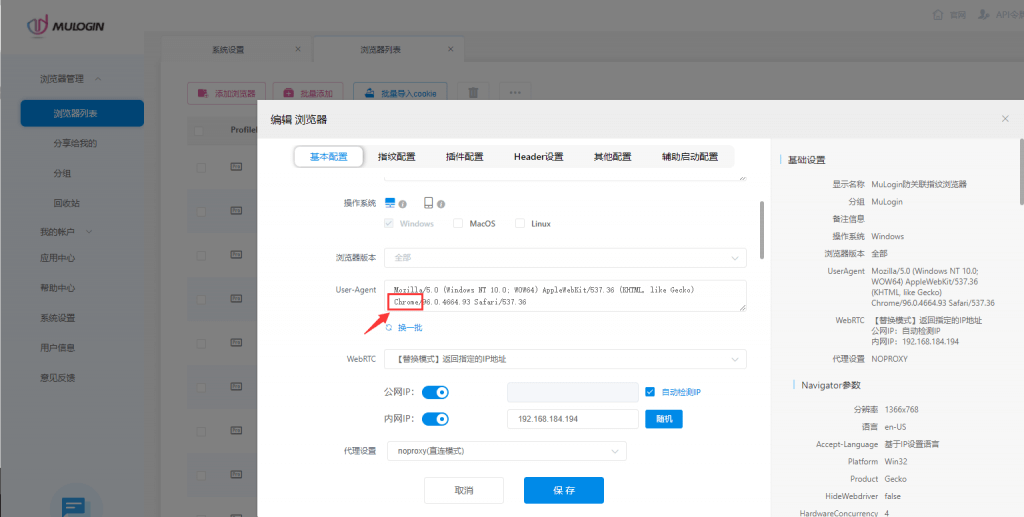Switch to the 插件配置 tab

pos(464,157)
